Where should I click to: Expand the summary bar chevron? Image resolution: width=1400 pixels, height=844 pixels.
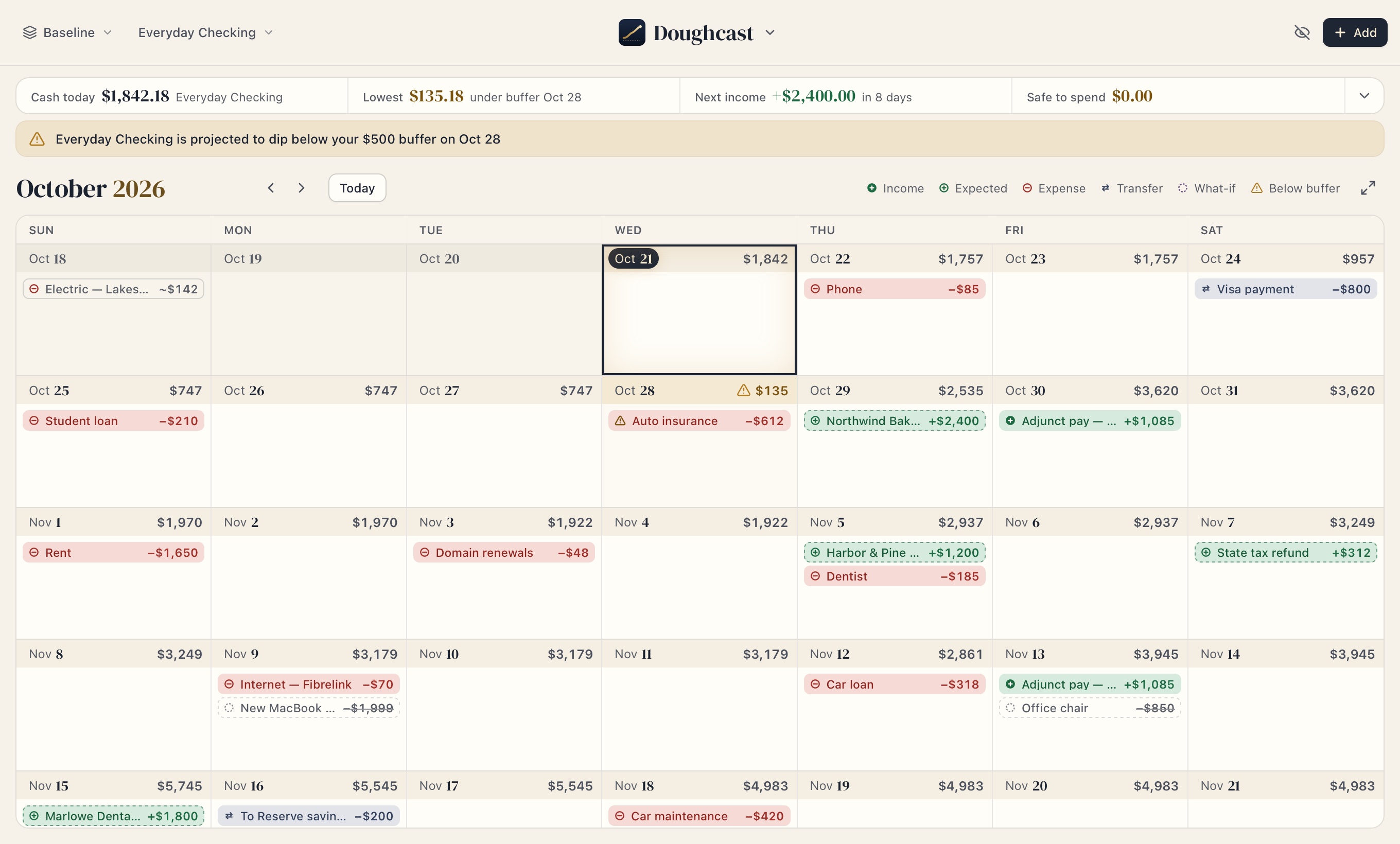pyautogui.click(x=1363, y=96)
